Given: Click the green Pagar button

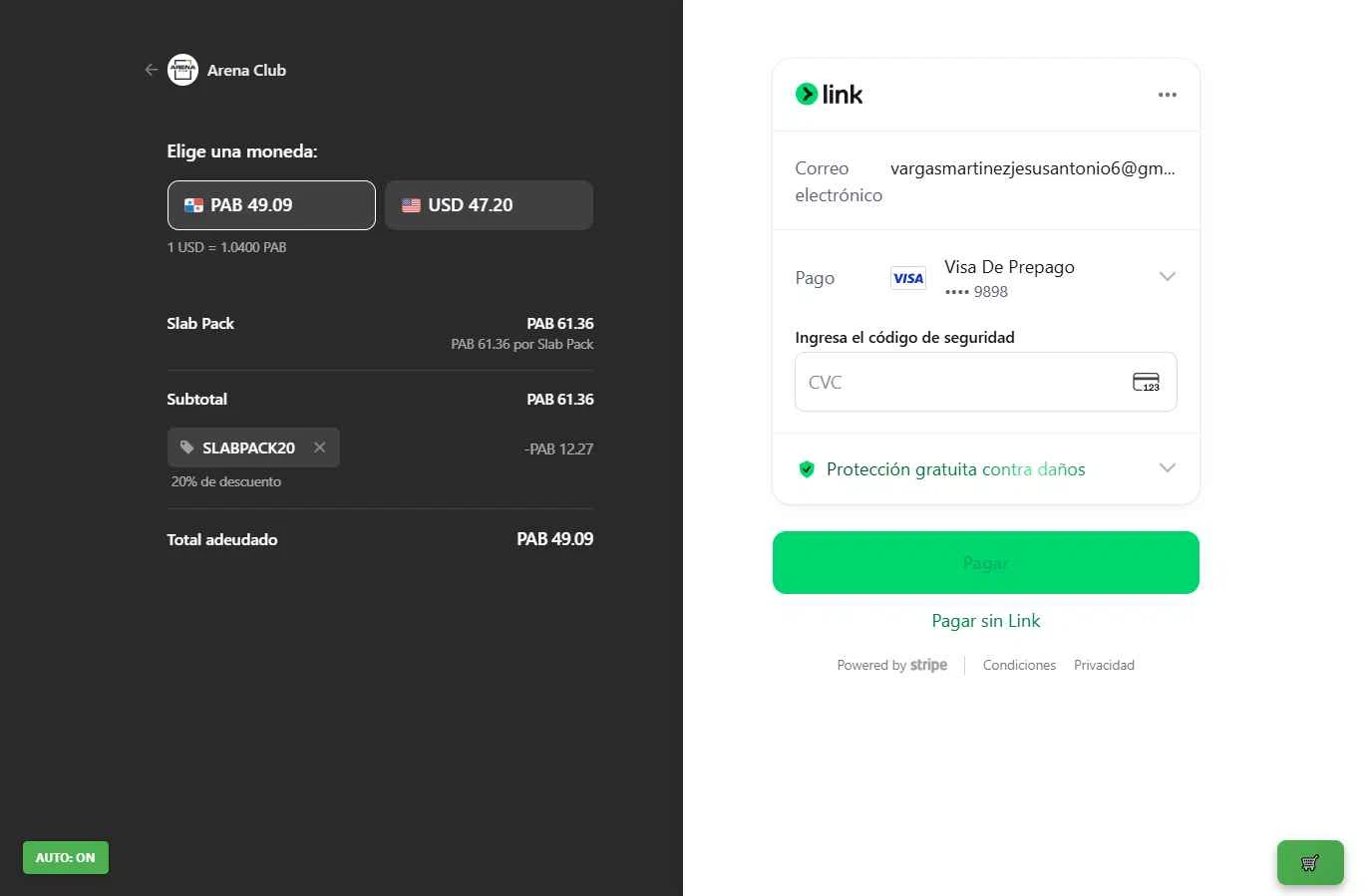Looking at the screenshot, I should 985,563.
